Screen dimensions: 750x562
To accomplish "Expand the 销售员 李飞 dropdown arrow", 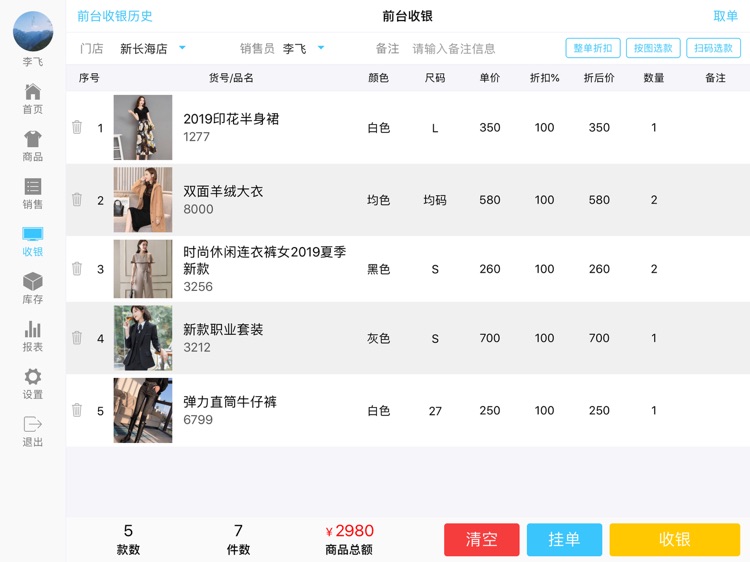I will point(321,48).
